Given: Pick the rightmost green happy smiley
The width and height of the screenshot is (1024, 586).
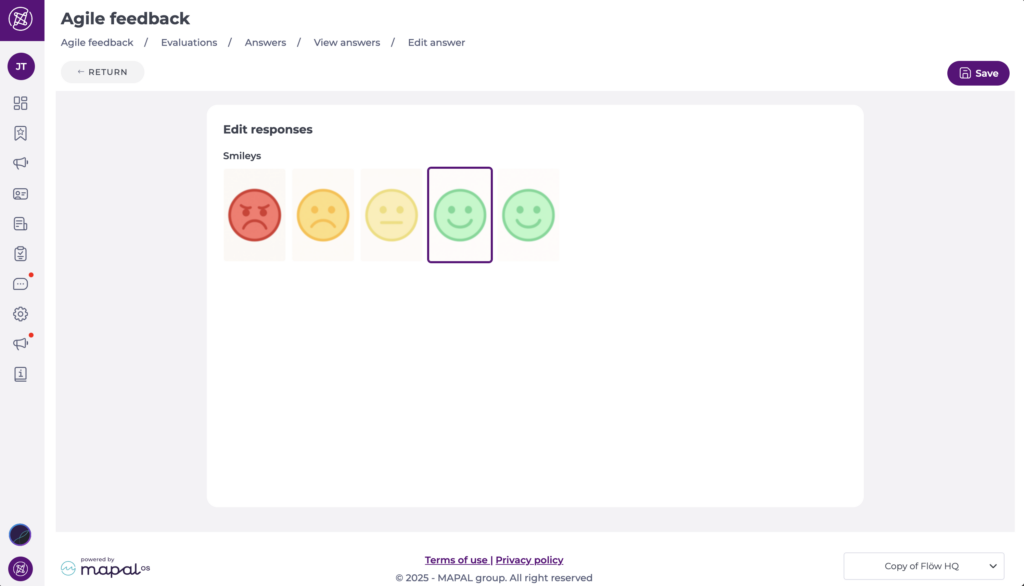Looking at the screenshot, I should pos(528,215).
